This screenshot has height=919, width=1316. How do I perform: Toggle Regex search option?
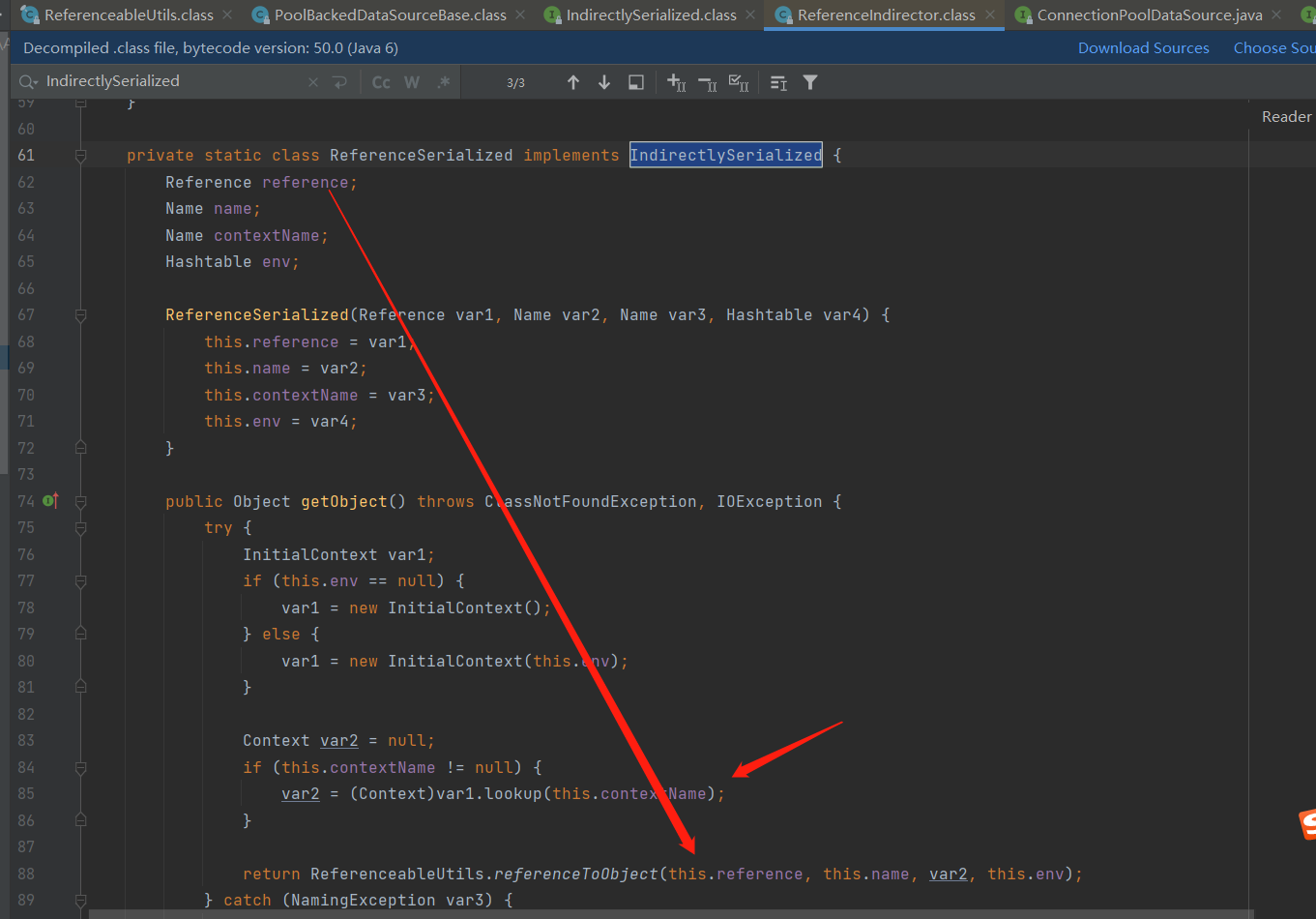pos(444,82)
